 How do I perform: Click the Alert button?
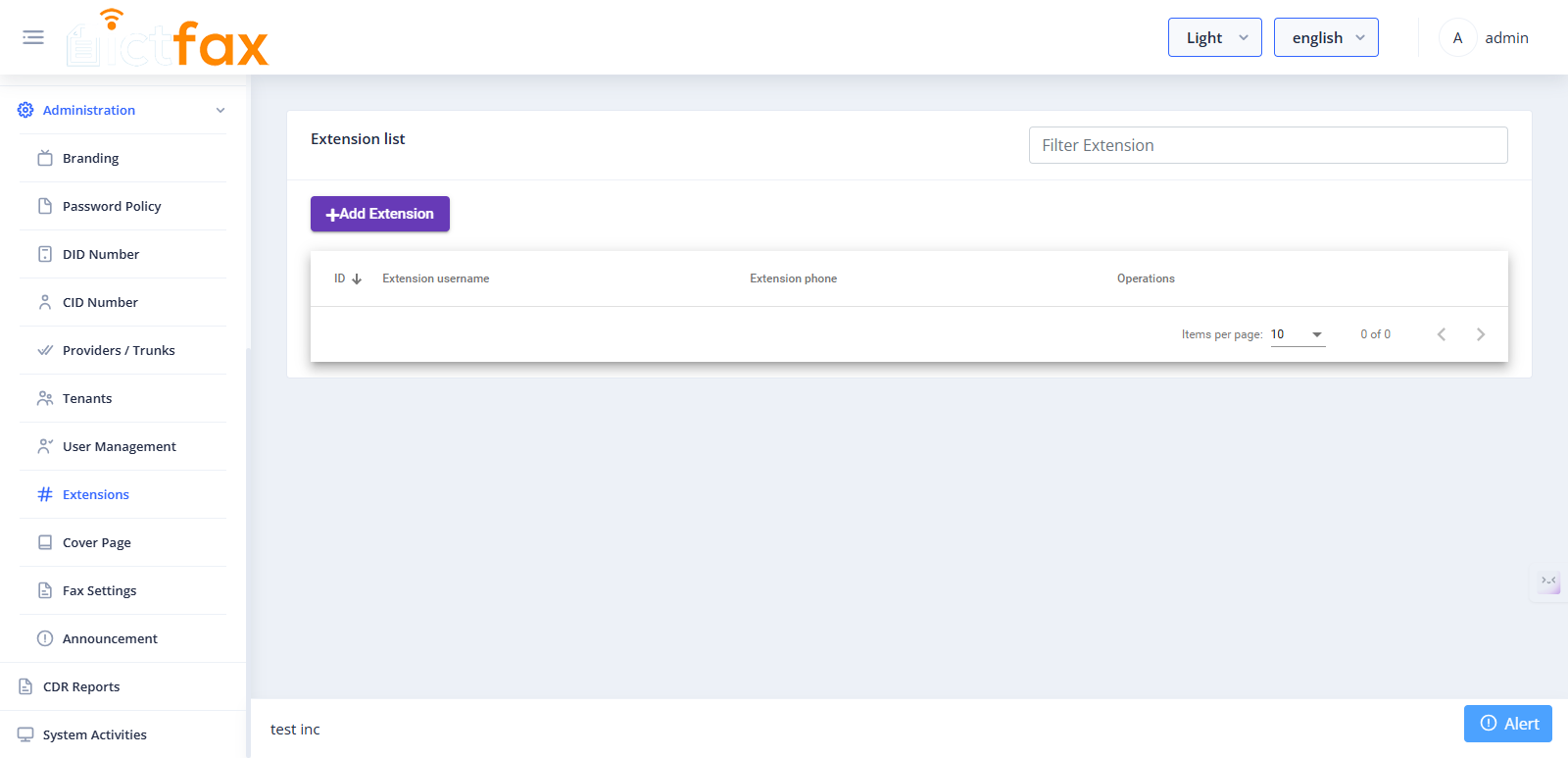[1508, 724]
